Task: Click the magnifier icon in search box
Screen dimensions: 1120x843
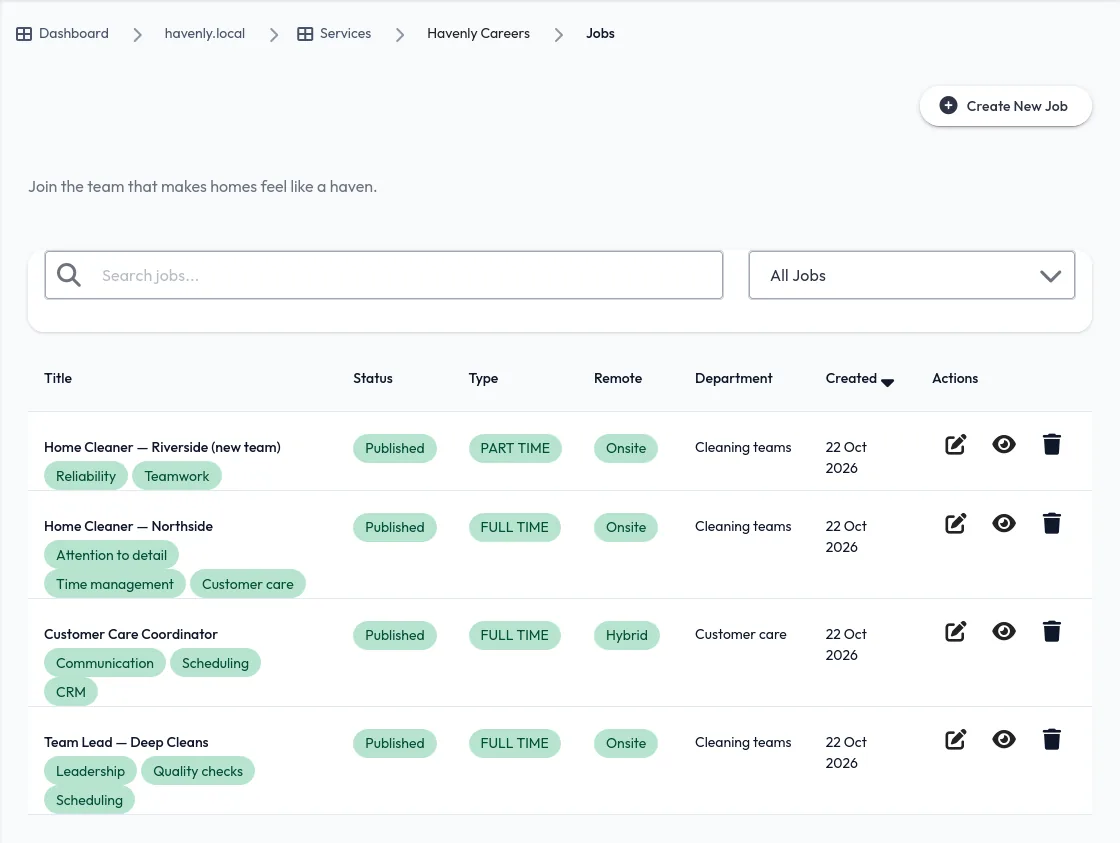Action: [69, 275]
